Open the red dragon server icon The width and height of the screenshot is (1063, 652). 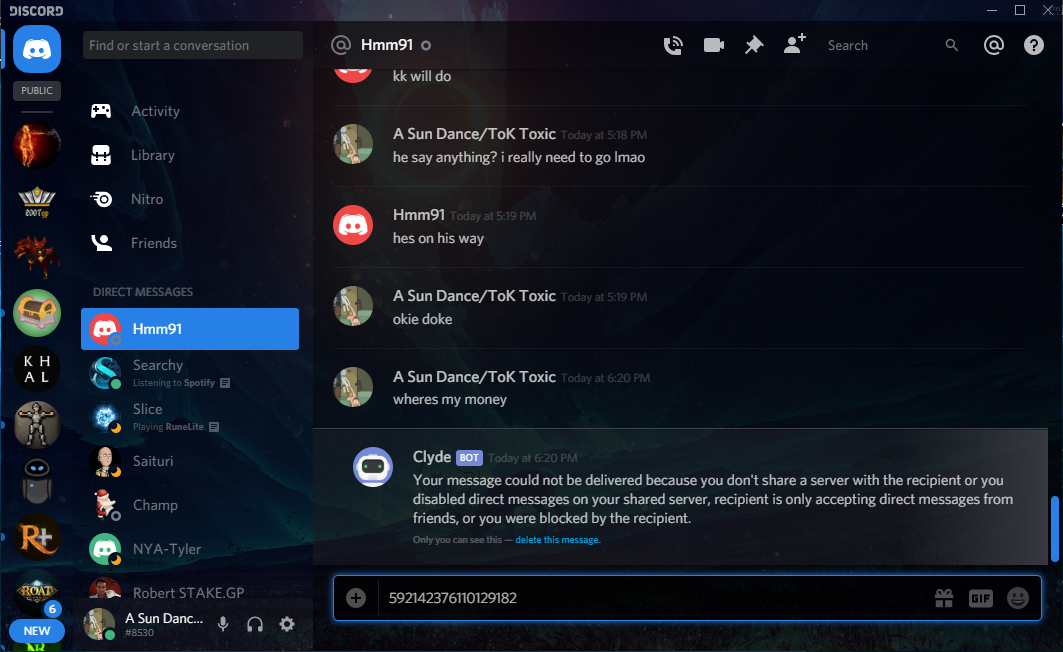tap(37, 256)
